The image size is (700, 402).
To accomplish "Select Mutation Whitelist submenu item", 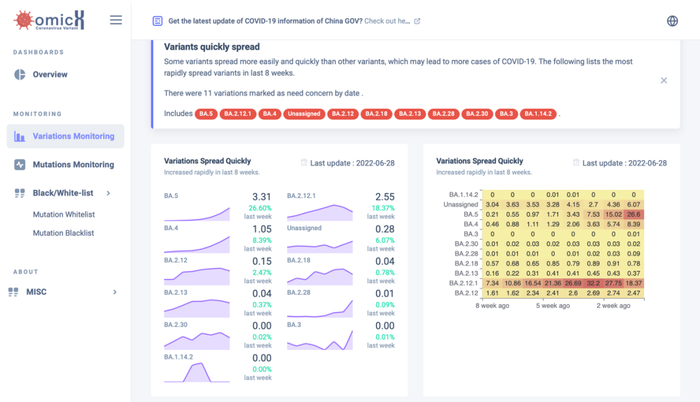I will pos(64,214).
